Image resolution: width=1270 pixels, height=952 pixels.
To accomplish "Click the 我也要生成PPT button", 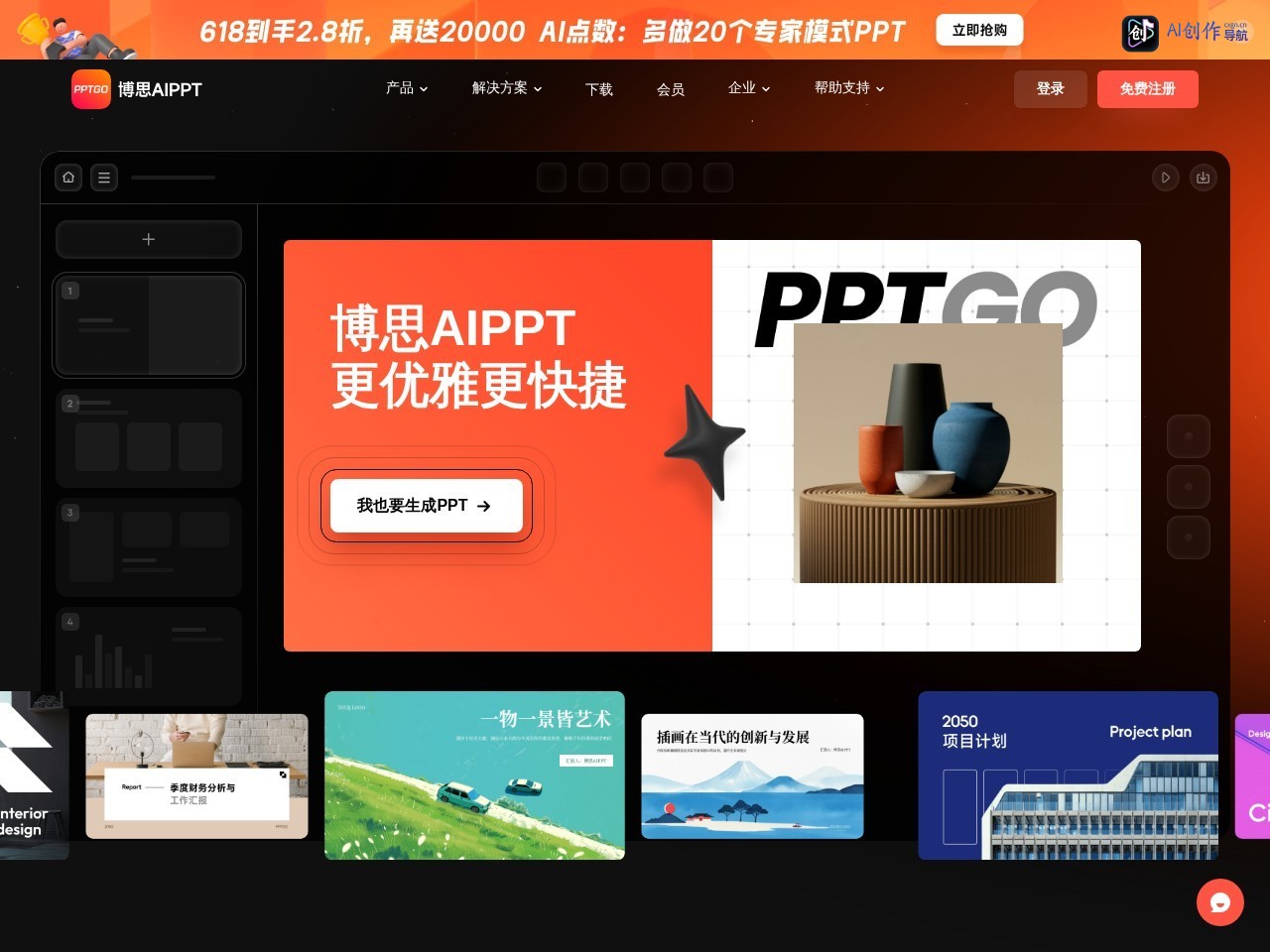I will pyautogui.click(x=427, y=506).
